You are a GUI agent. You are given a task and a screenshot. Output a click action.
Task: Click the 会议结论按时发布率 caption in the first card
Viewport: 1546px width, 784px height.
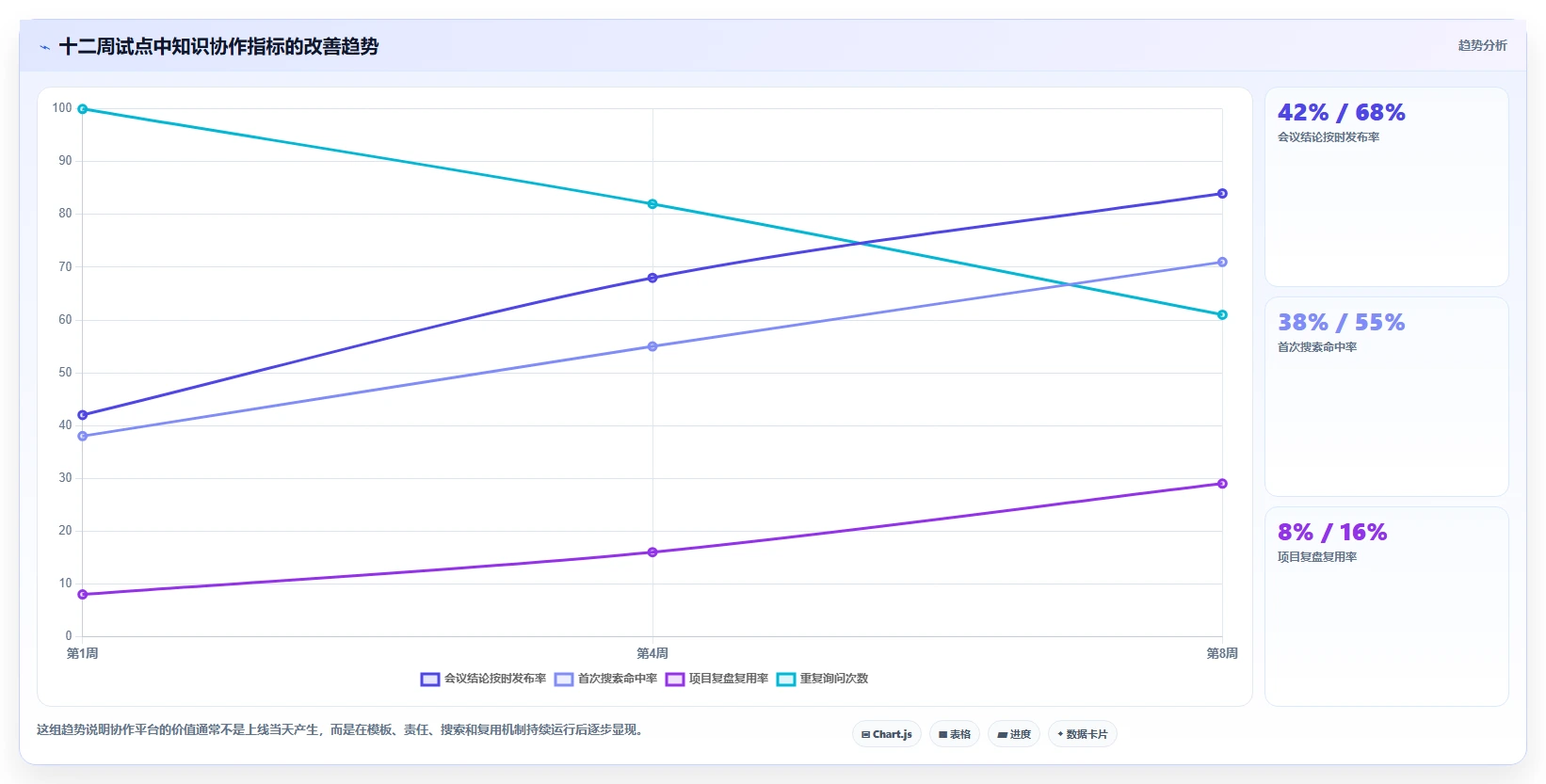pos(1329,137)
